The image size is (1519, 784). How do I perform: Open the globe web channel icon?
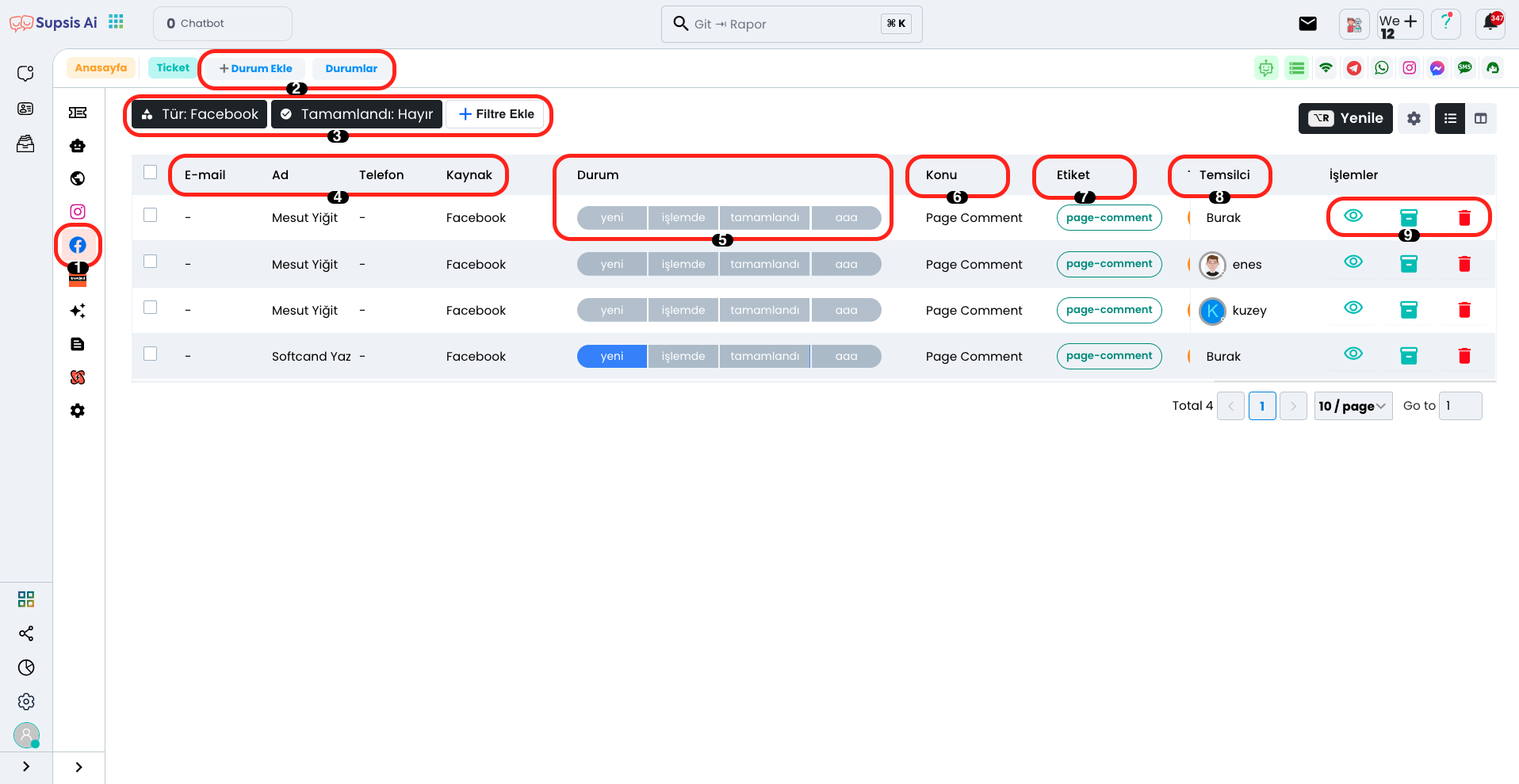78,178
